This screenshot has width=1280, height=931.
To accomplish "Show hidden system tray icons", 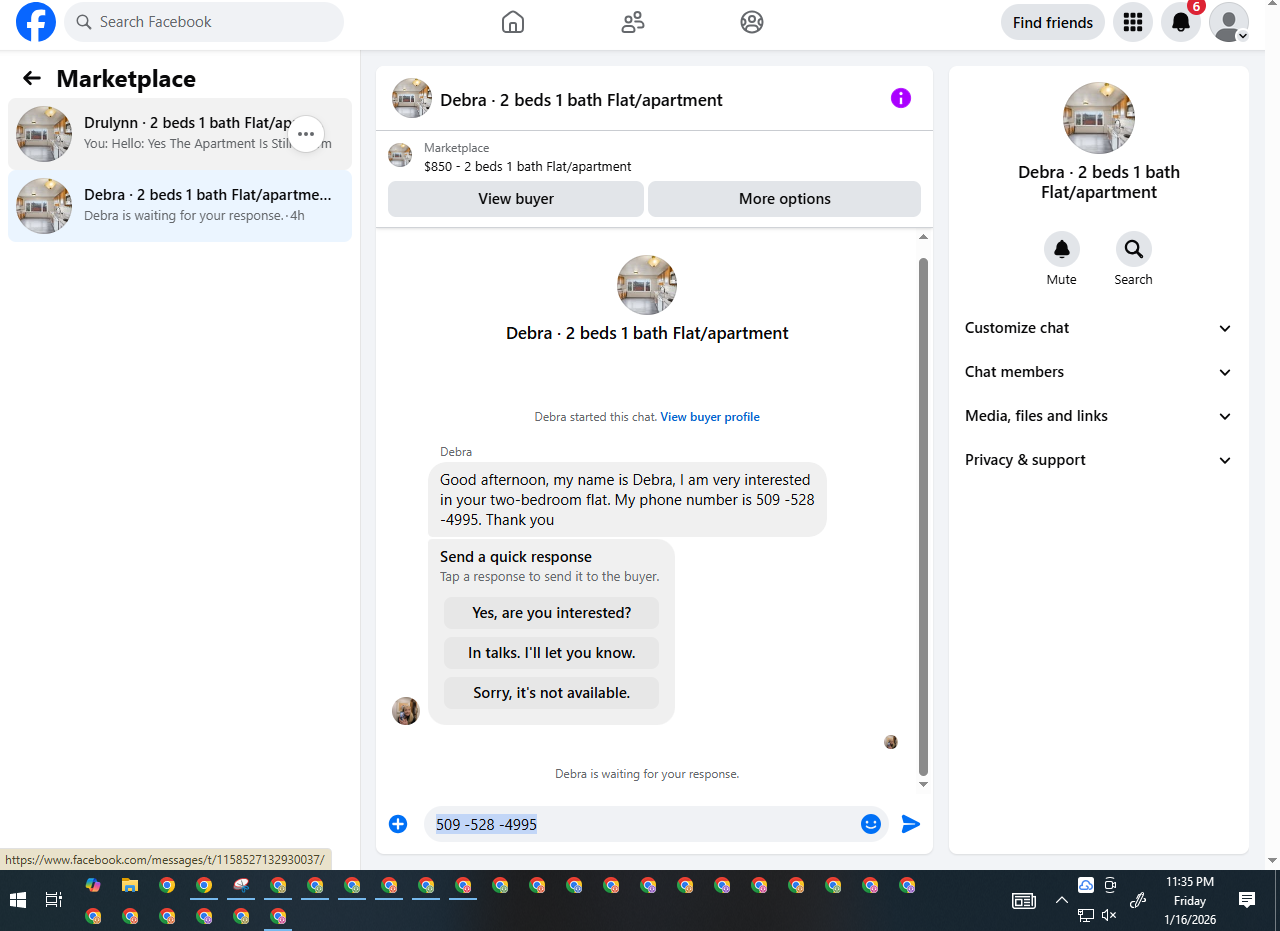I will (x=1062, y=900).
